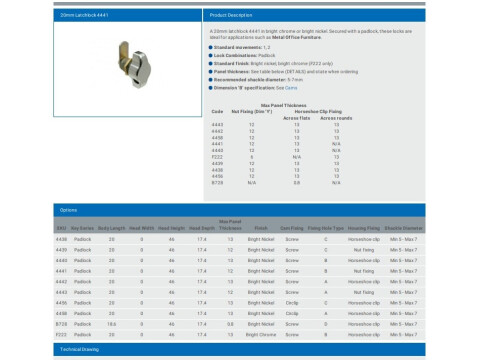Screen dimensions: 480x360
Task: Click the 'Standard finish' bullet line
Action: pos(271,64)
